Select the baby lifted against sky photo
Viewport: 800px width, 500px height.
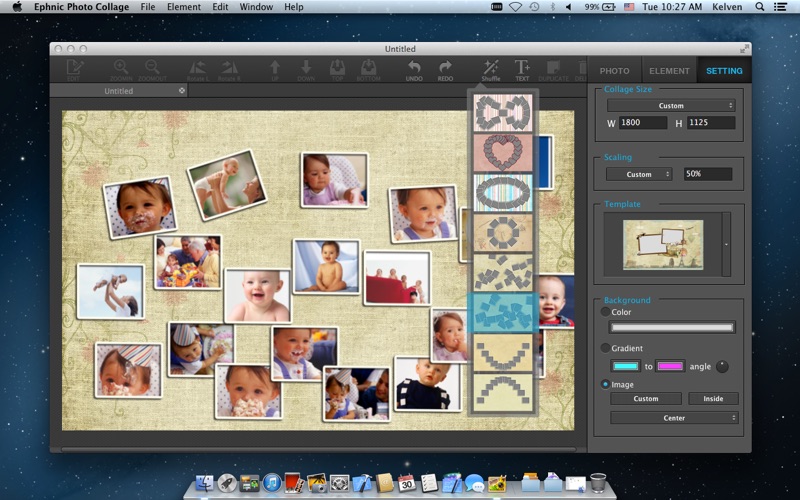[111, 291]
